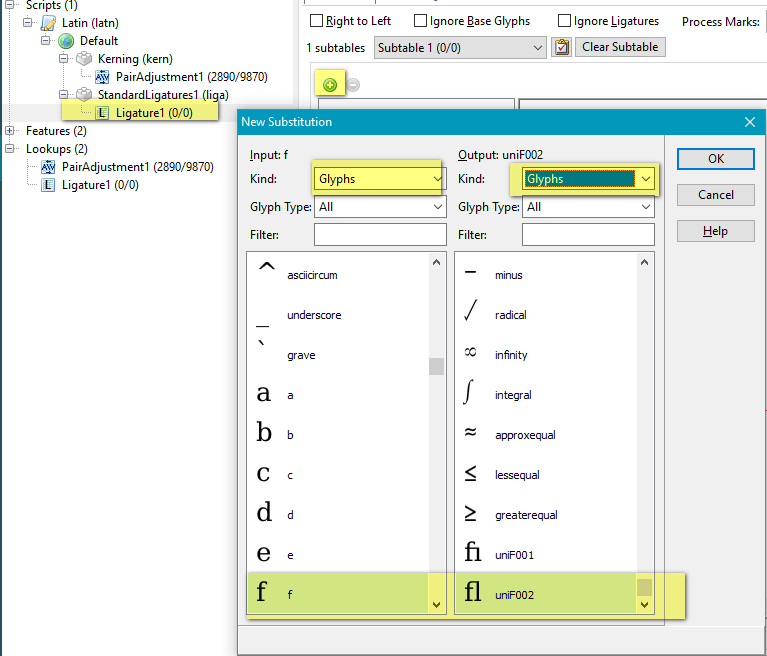Select Kerning (kern) tree label
The image size is (767, 656).
point(135,59)
